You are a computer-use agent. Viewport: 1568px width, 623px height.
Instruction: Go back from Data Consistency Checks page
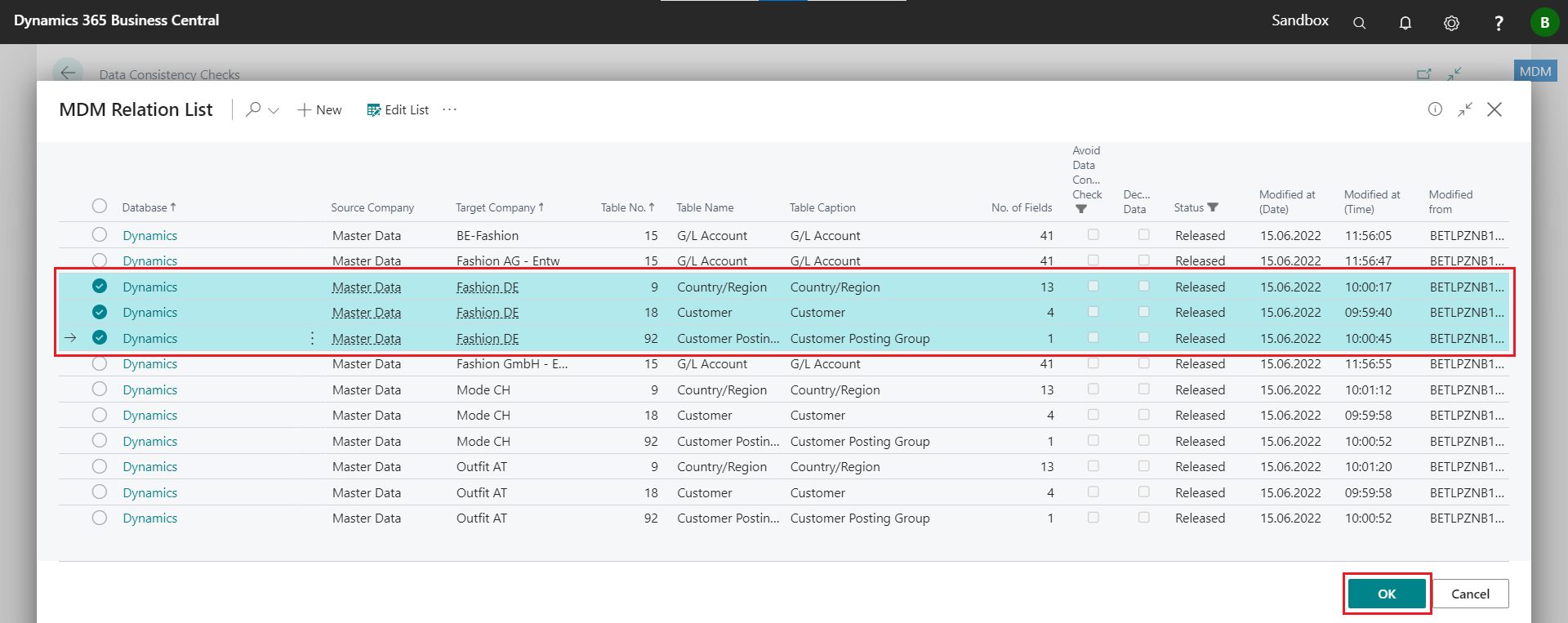pos(68,73)
